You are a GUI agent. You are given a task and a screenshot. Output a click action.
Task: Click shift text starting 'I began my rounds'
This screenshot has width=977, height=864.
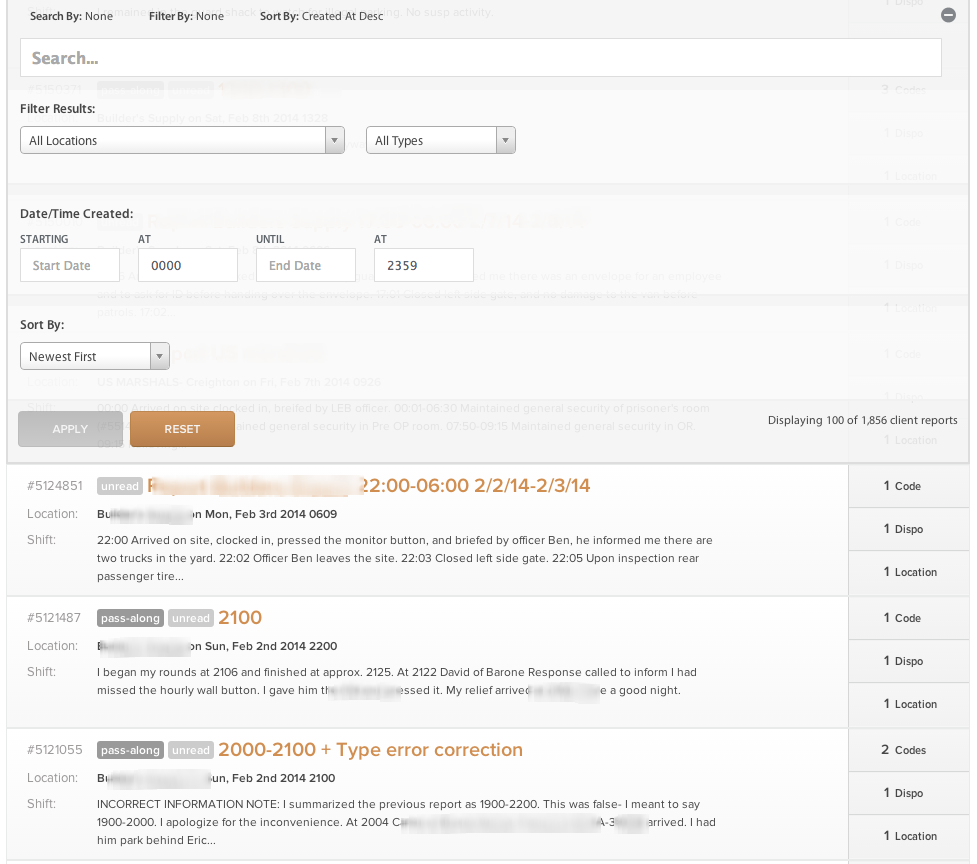tap(397, 681)
